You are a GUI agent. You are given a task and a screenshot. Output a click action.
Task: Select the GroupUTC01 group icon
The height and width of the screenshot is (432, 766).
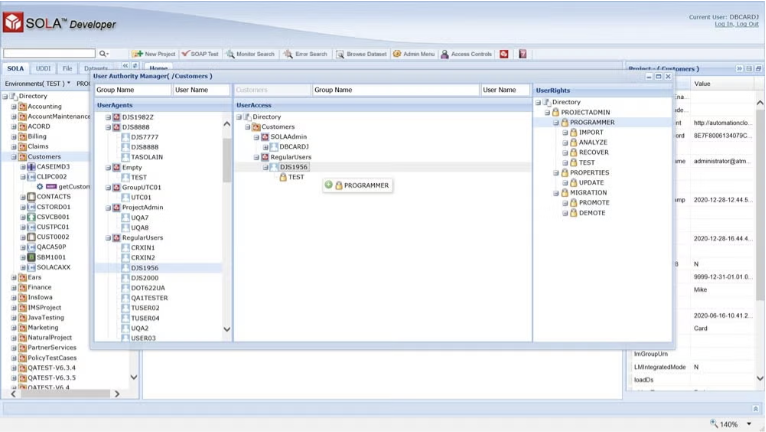tap(117, 187)
